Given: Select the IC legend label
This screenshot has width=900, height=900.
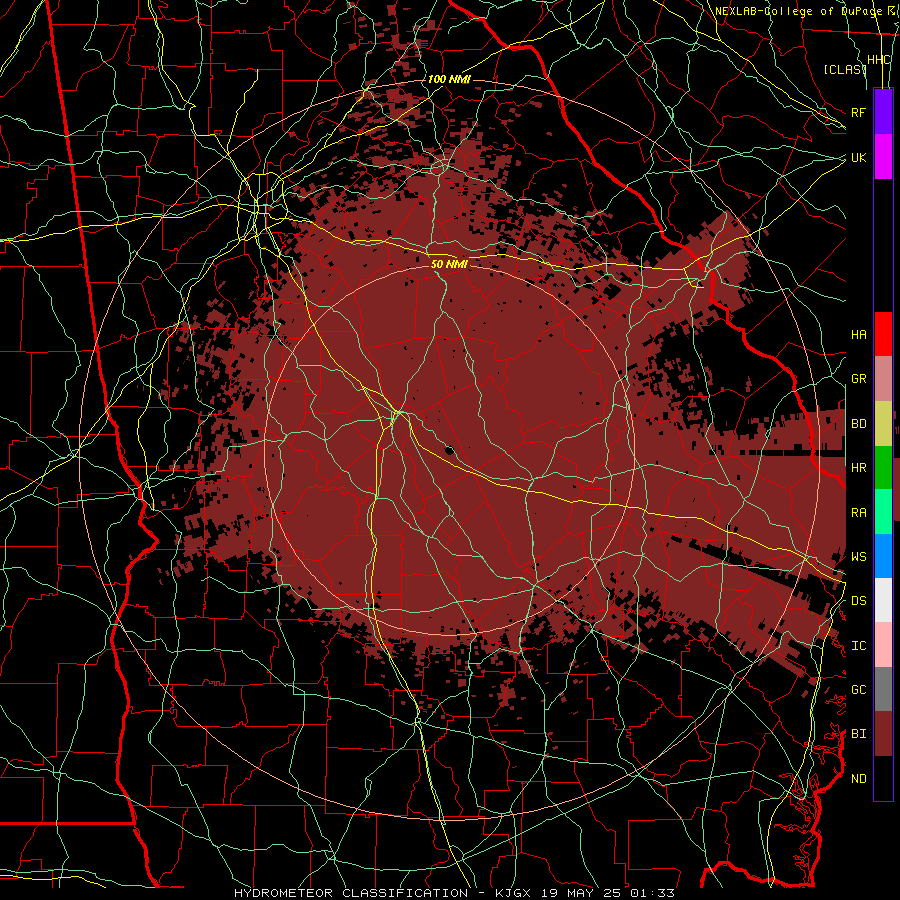Looking at the screenshot, I should pyautogui.click(x=858, y=646).
